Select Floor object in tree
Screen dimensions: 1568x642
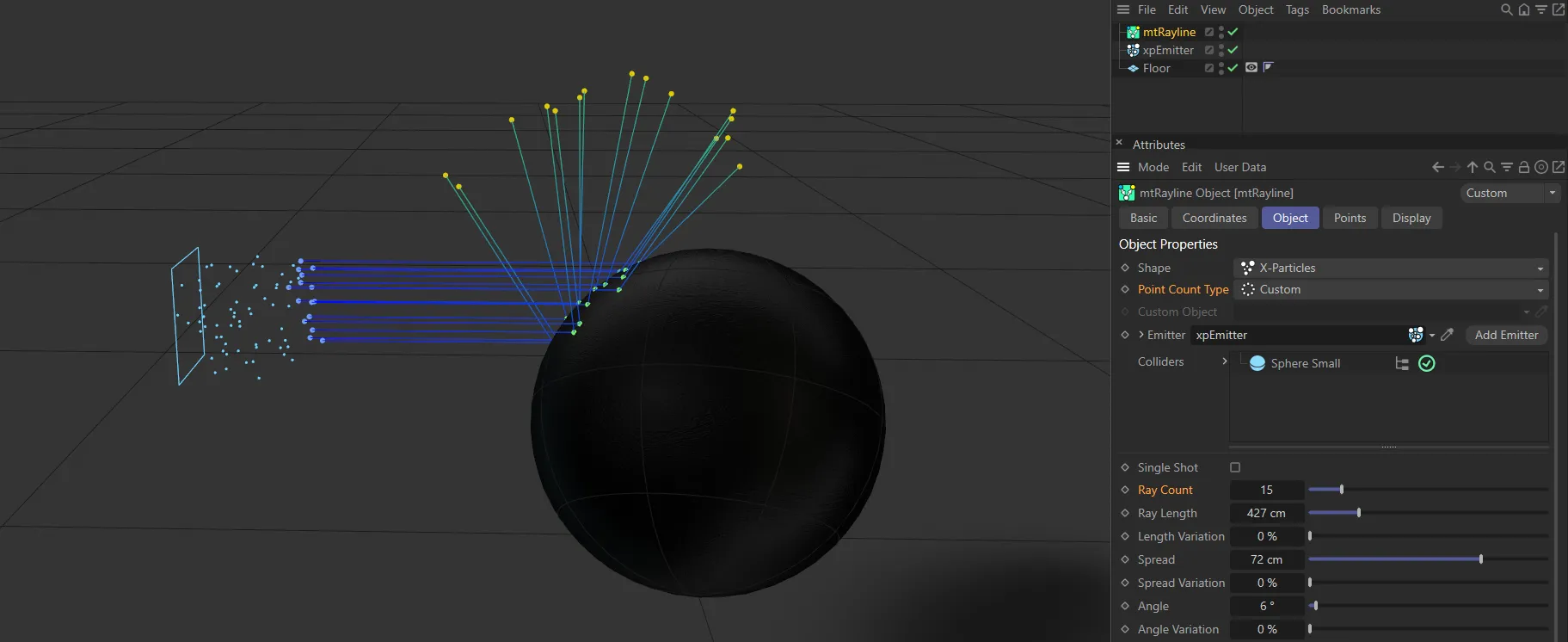(1156, 68)
